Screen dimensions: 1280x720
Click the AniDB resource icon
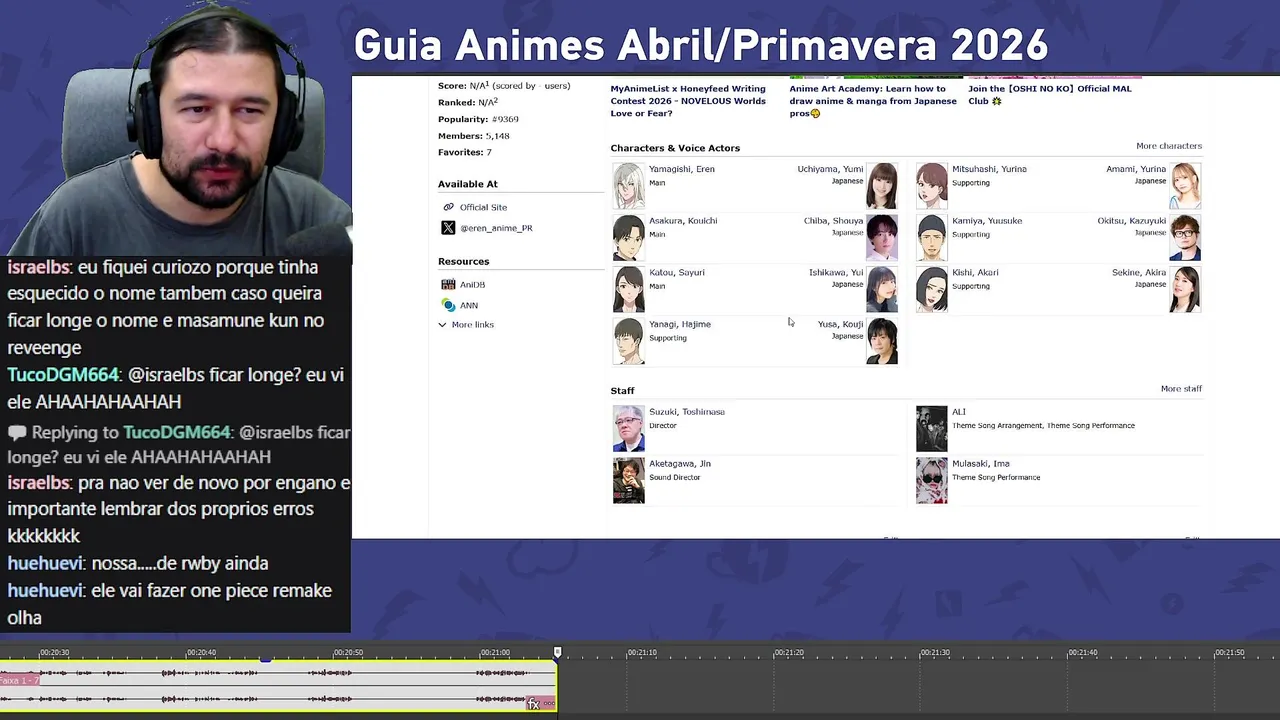pos(448,285)
